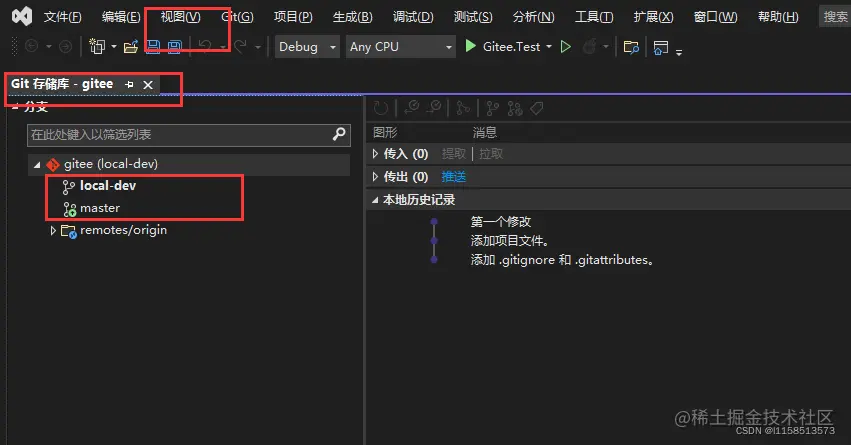Open the 帮助(H) menu
Screen dimensions: 851x445
pyautogui.click(x=778, y=17)
